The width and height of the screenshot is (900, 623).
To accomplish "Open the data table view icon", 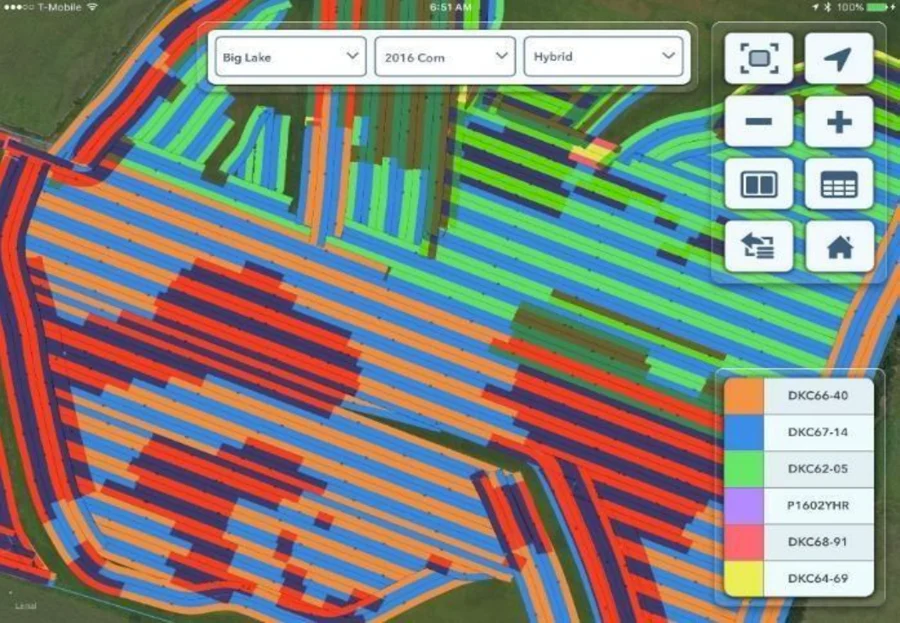I will coord(838,184).
